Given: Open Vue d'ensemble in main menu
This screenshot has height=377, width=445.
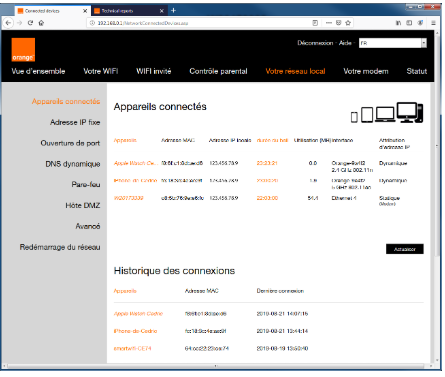Looking at the screenshot, I should tap(38, 71).
